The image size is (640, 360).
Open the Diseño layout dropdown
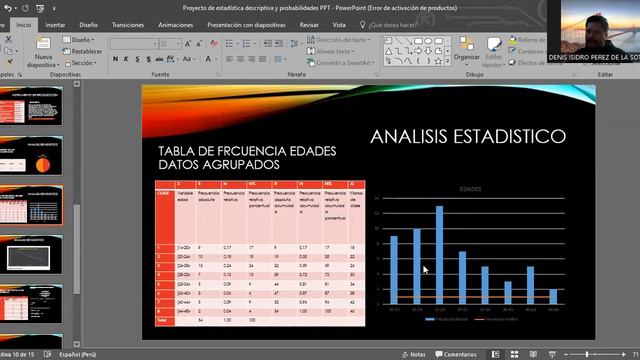pos(78,40)
